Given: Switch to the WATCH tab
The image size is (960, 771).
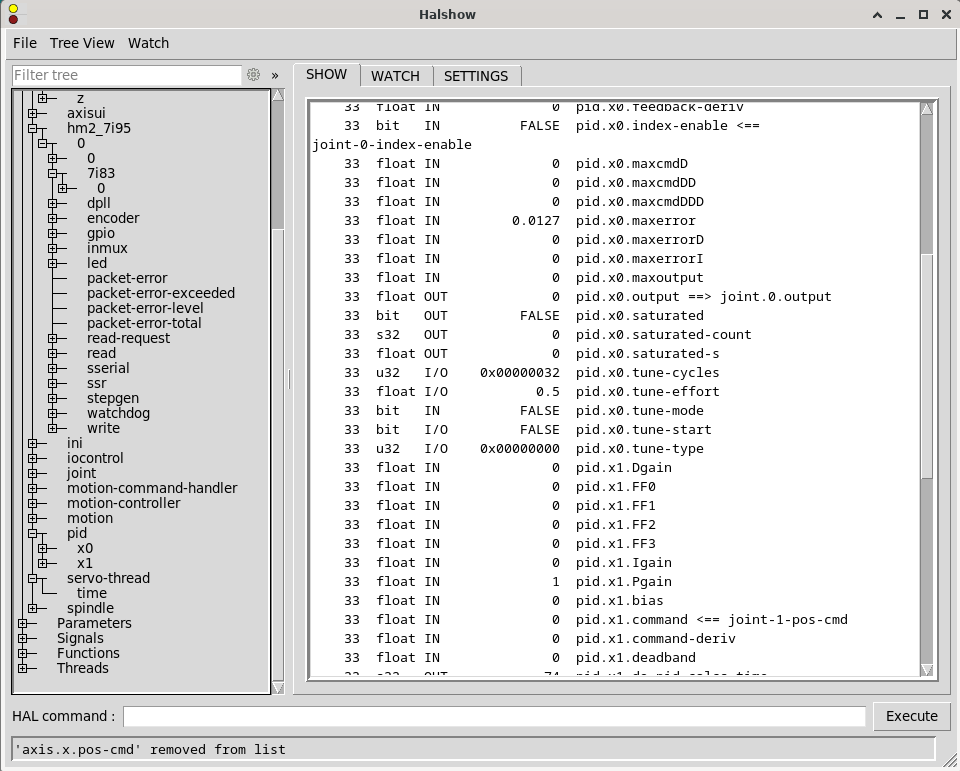Looking at the screenshot, I should (x=396, y=76).
